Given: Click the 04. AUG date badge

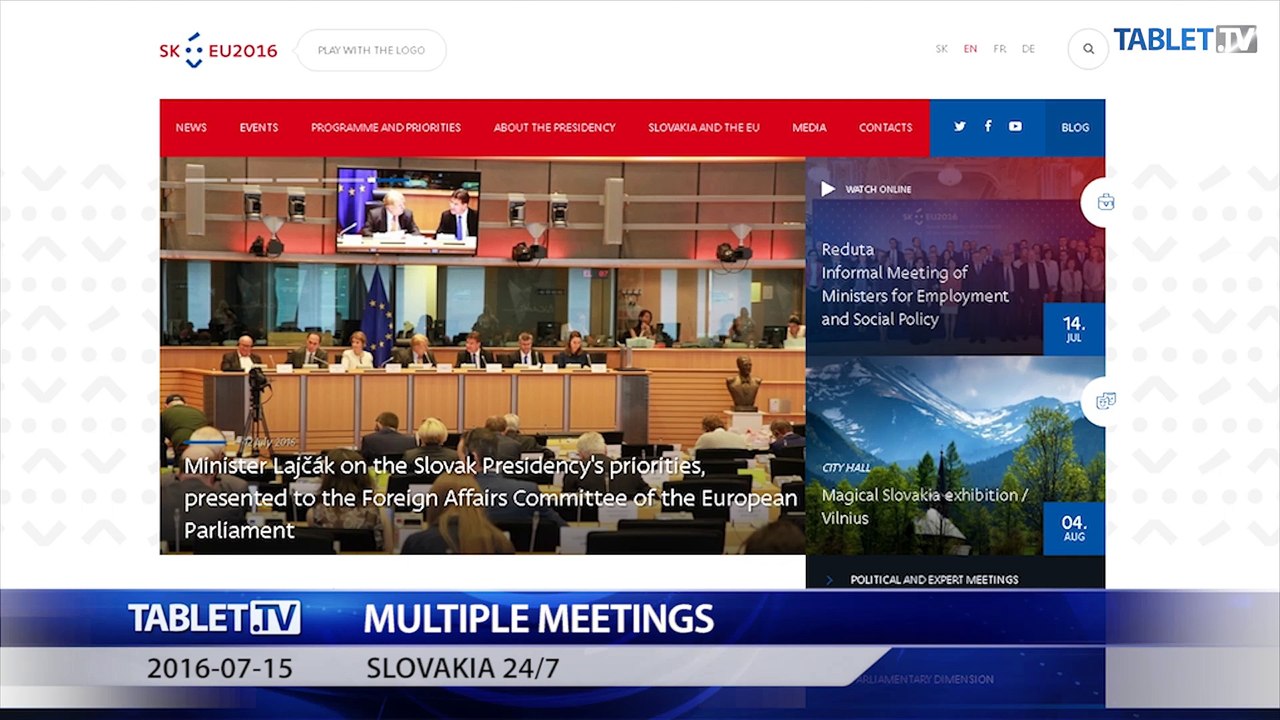Looking at the screenshot, I should point(1074,528).
